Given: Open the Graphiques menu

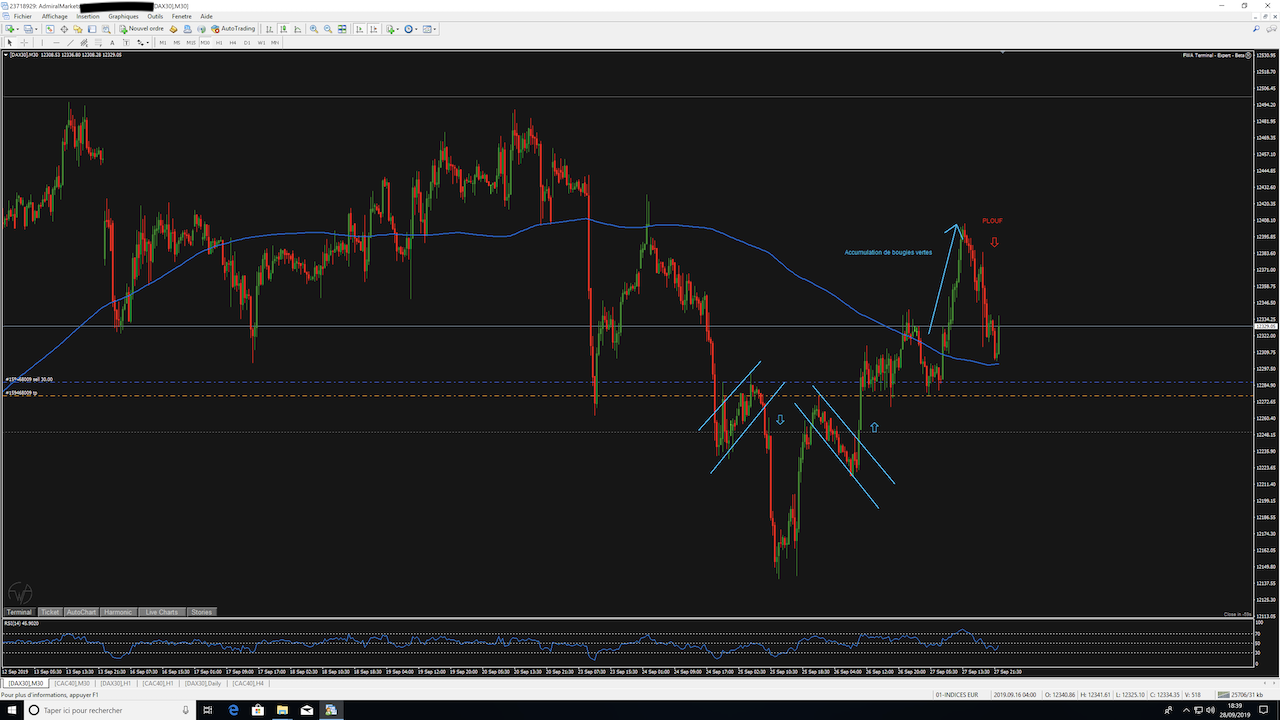Looking at the screenshot, I should pyautogui.click(x=124, y=17).
